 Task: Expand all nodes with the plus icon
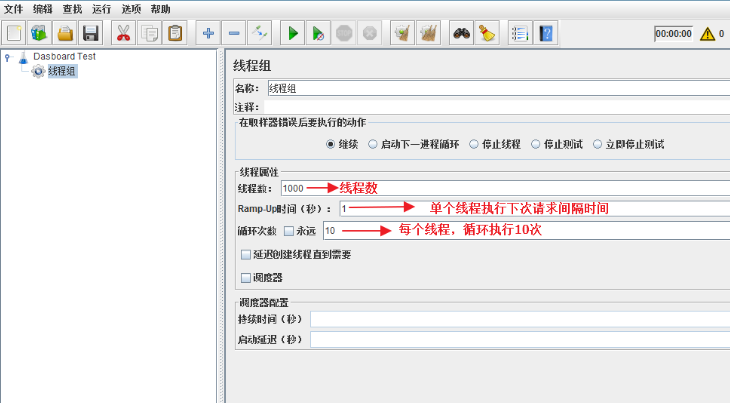coord(208,33)
